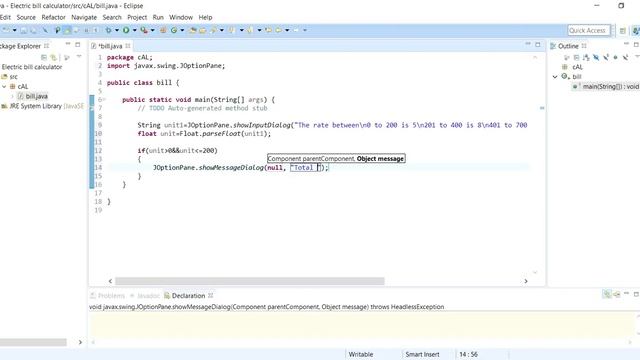This screenshot has width=640, height=360.
Task: Click the Last Edit Location icon
Action: [x=269, y=30]
